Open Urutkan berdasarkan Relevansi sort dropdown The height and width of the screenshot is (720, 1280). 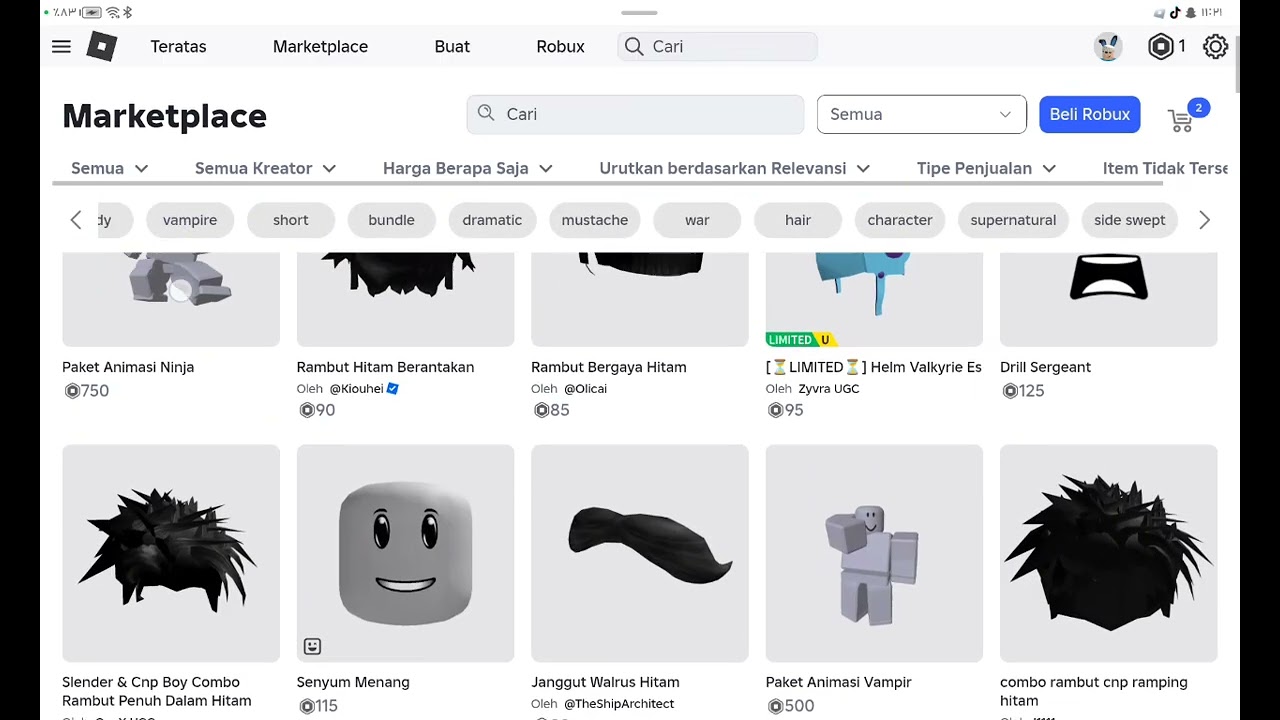(x=735, y=168)
